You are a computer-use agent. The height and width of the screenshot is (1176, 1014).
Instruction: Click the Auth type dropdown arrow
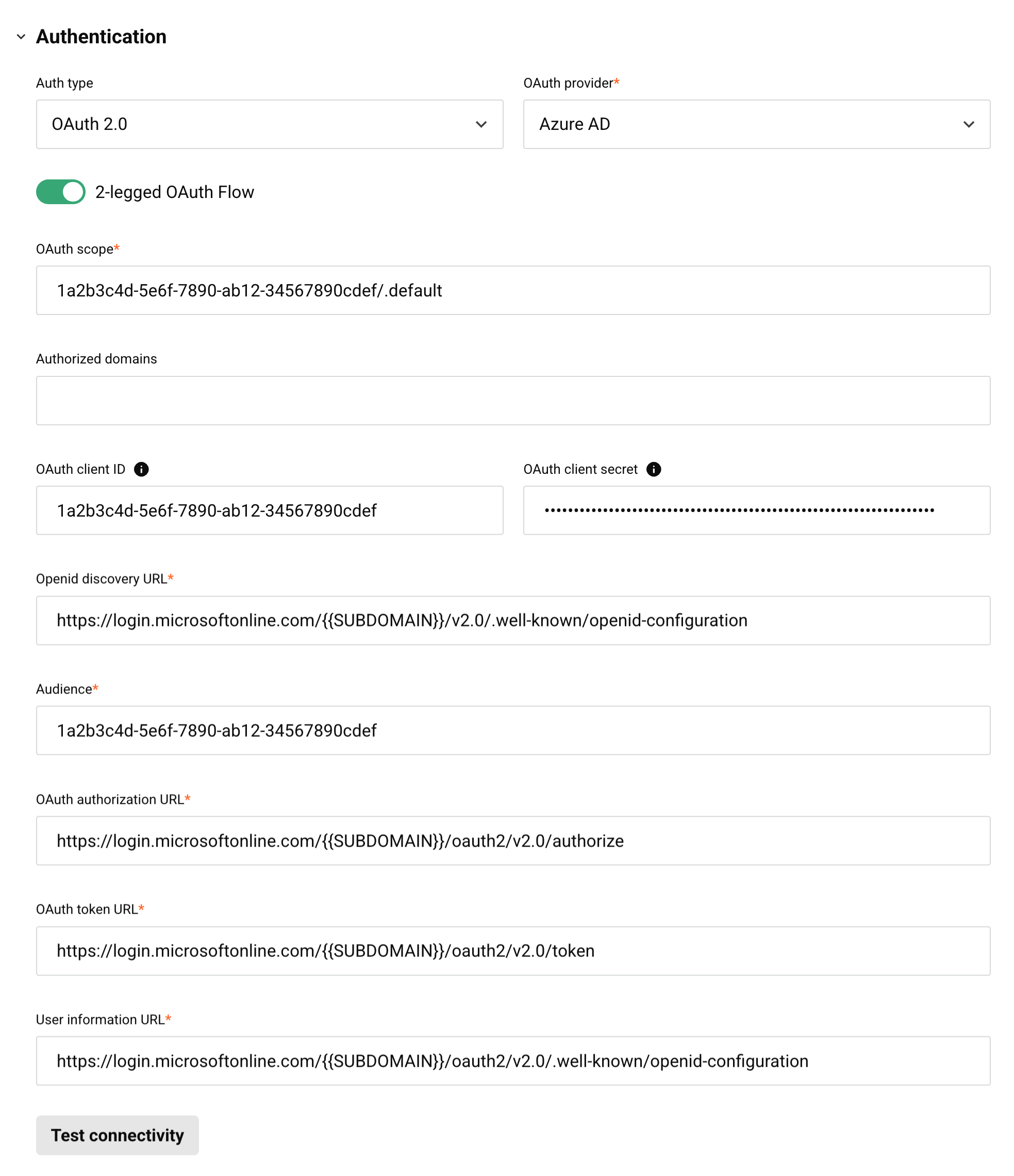coord(481,124)
